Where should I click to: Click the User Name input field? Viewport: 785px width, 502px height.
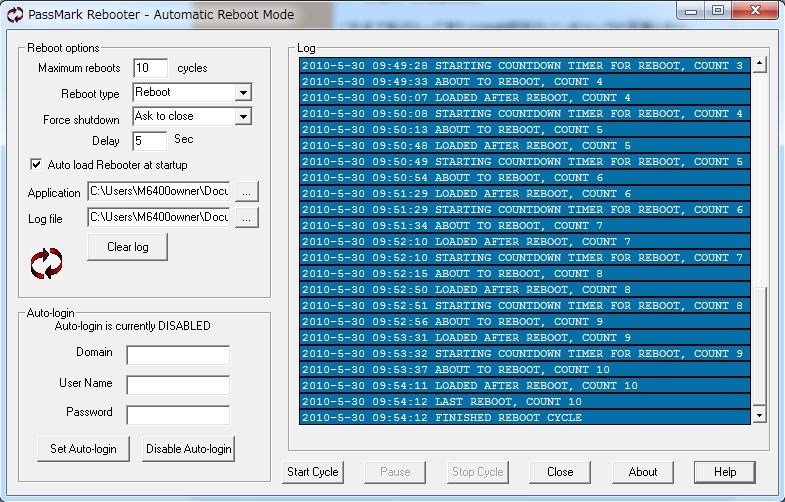pyautogui.click(x=178, y=385)
